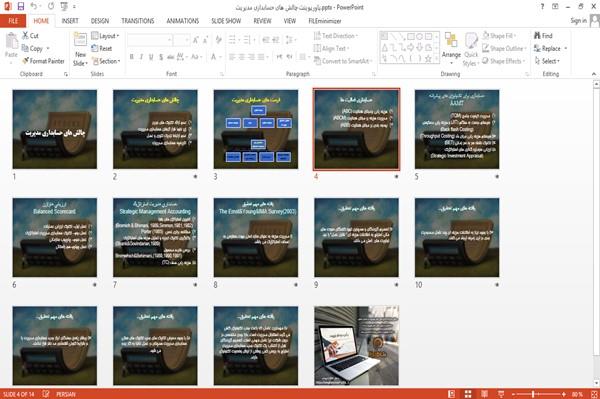Click the Cut scissors icon
This screenshot has height=399, width=600.
click(25, 36)
